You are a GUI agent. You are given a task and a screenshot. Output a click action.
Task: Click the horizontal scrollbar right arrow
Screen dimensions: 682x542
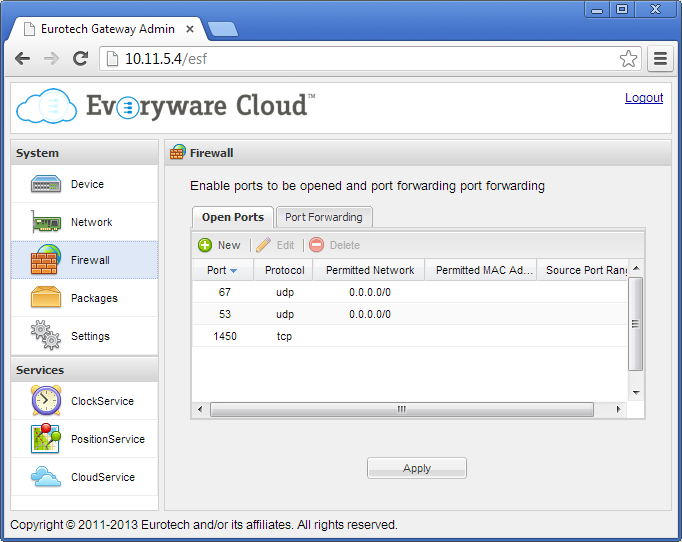point(618,409)
